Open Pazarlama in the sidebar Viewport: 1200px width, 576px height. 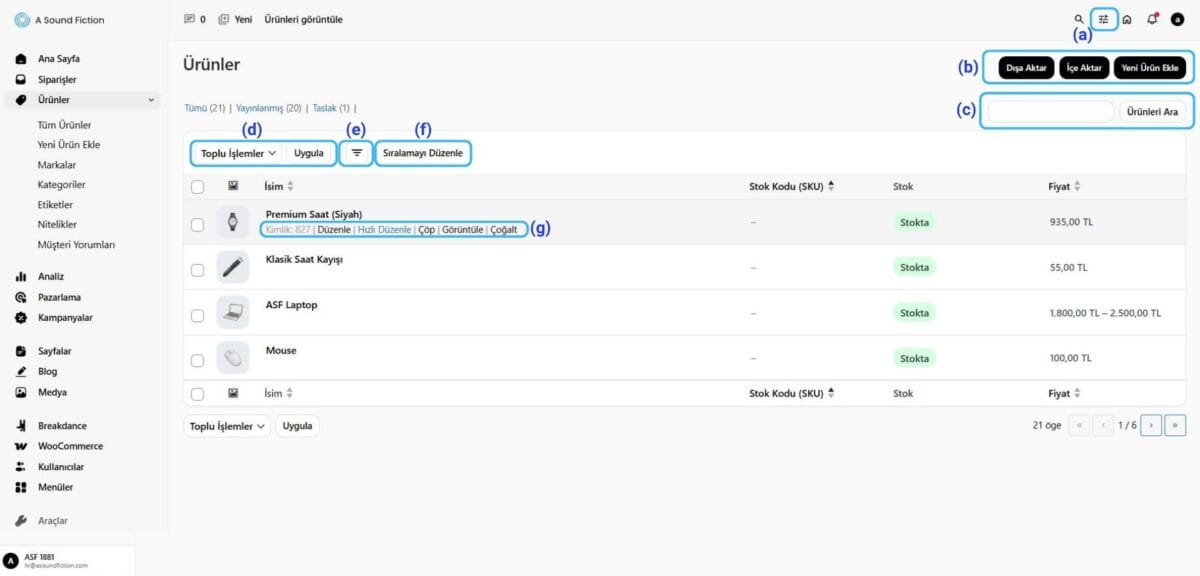(x=59, y=297)
